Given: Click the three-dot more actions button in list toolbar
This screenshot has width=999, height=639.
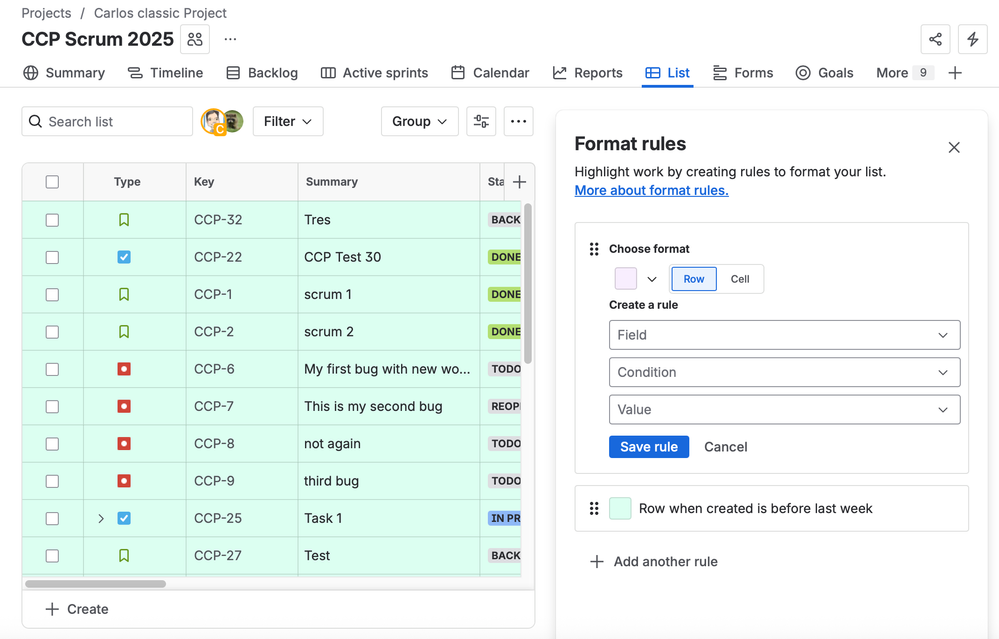Looking at the screenshot, I should pos(518,121).
